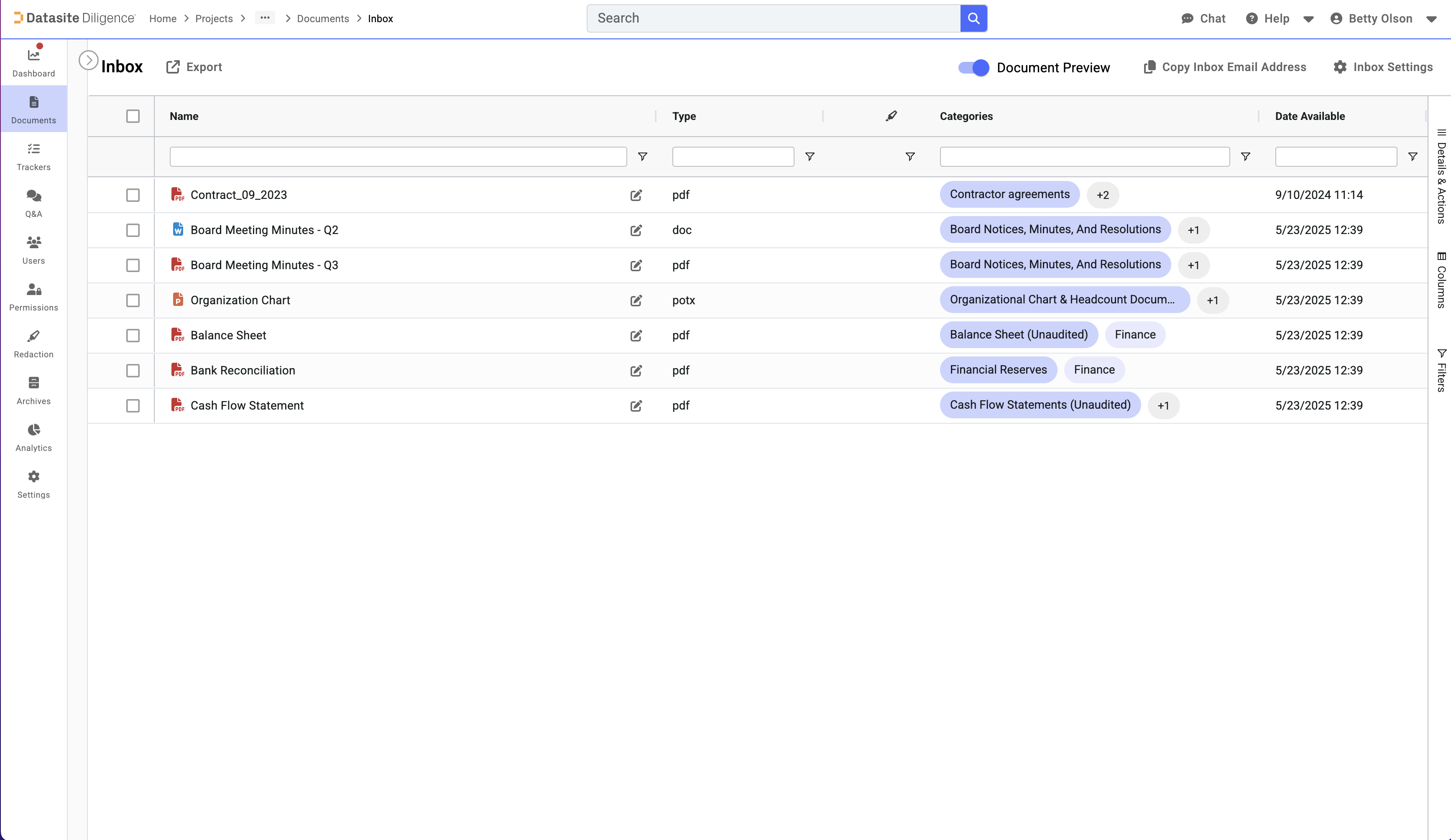Open the Betty Olson account dropdown
Viewport: 1451px width, 840px height.
click(1431, 19)
